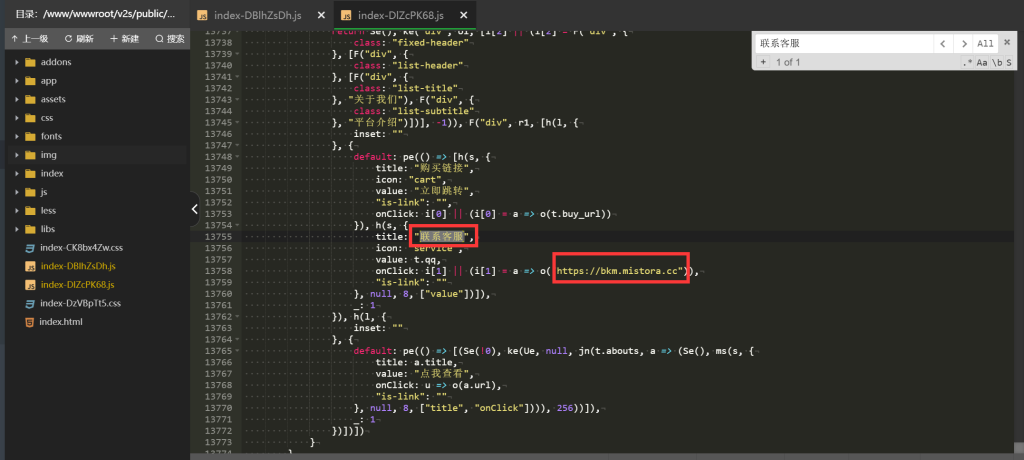
Task: Click the JS icon of index-DBlhZsDh.js in sidebar
Action: pyautogui.click(x=29, y=266)
